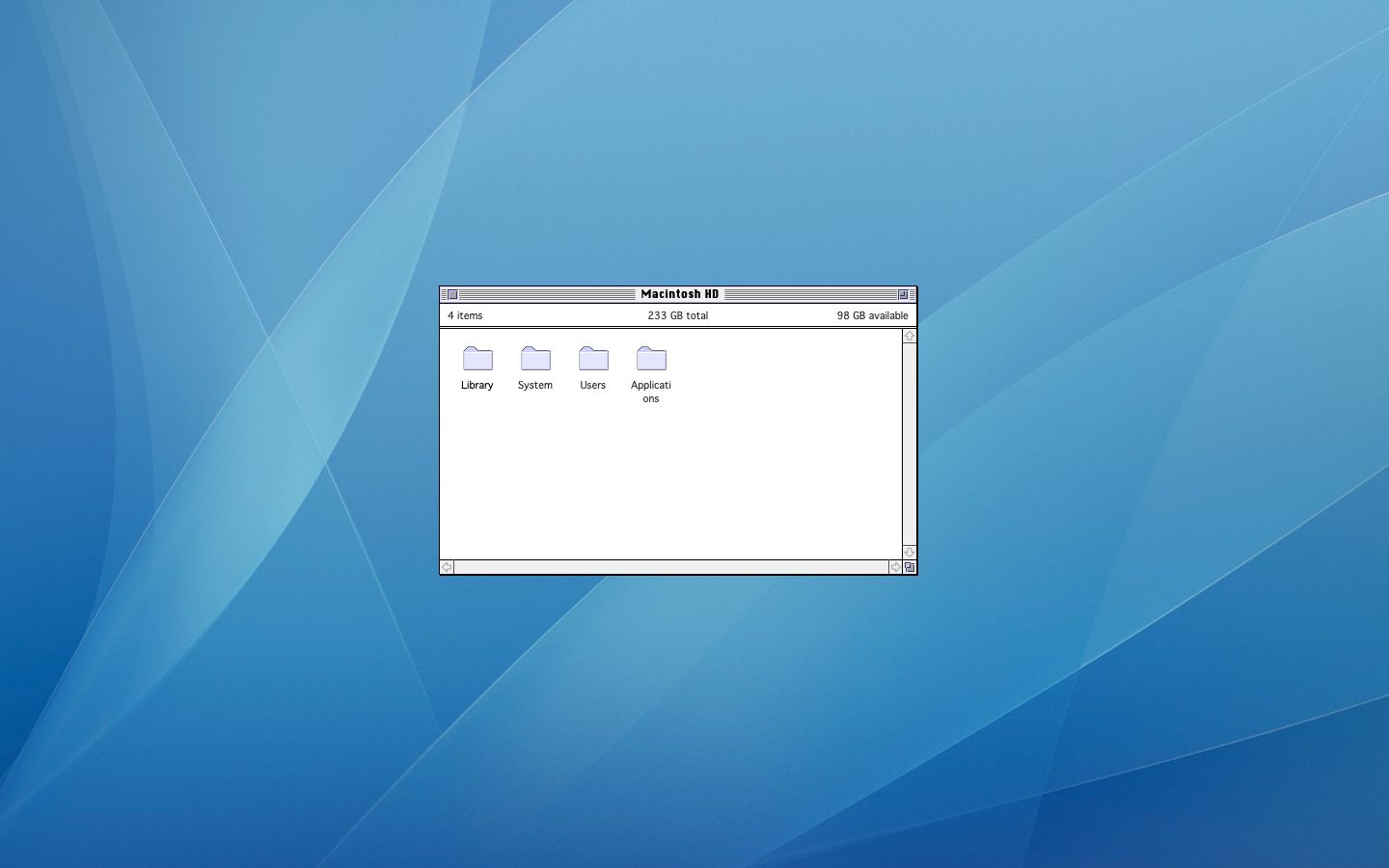Click the horizontal scrollbar track

(x=670, y=567)
